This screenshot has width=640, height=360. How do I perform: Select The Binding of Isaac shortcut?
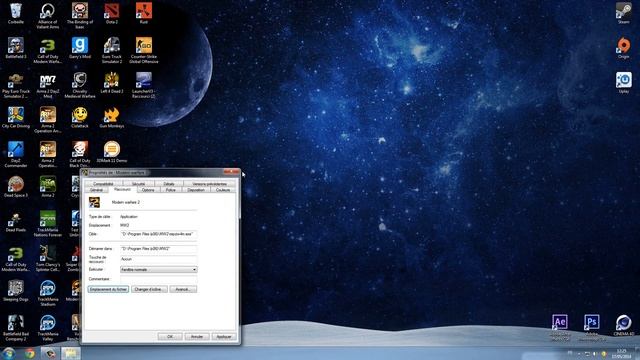(x=80, y=16)
